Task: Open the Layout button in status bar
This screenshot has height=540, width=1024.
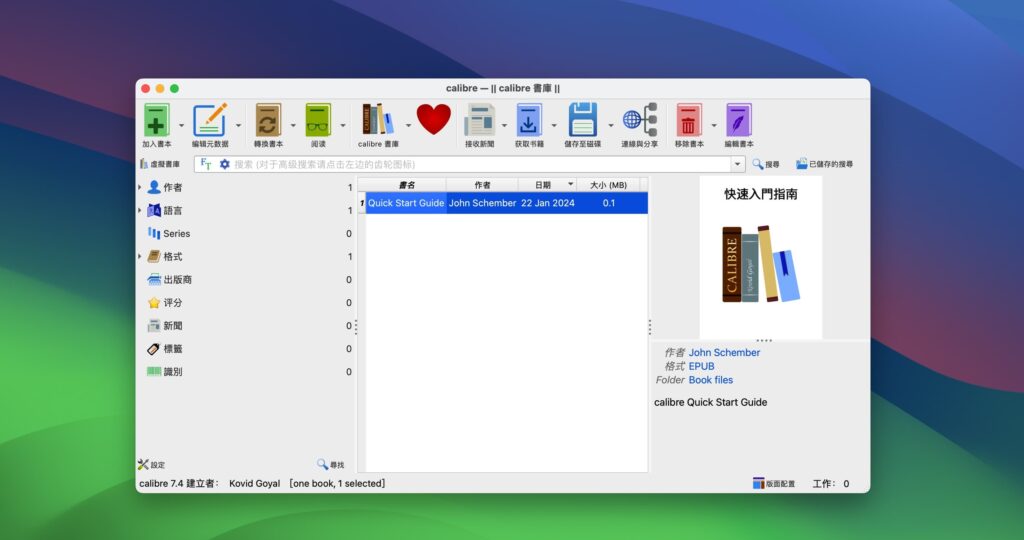Action: (774, 483)
